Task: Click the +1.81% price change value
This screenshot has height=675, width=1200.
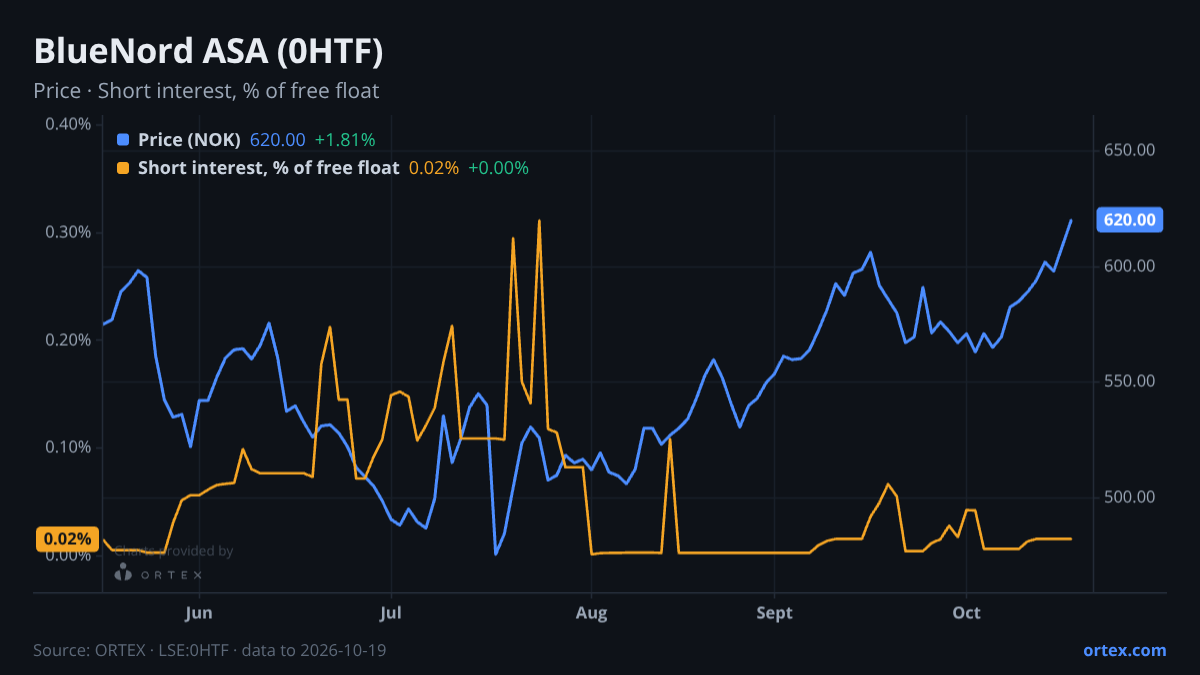Action: (x=345, y=140)
